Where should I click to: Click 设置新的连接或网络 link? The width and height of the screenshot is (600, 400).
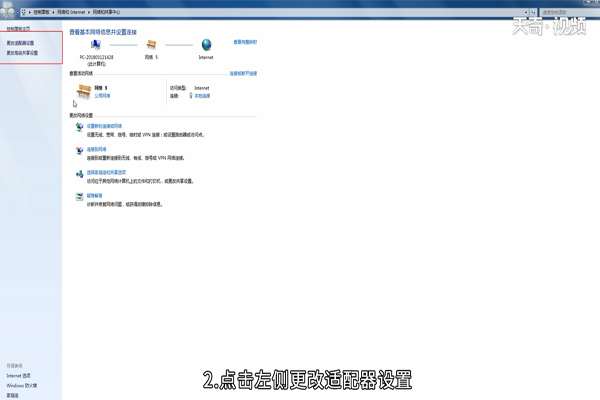(x=104, y=126)
